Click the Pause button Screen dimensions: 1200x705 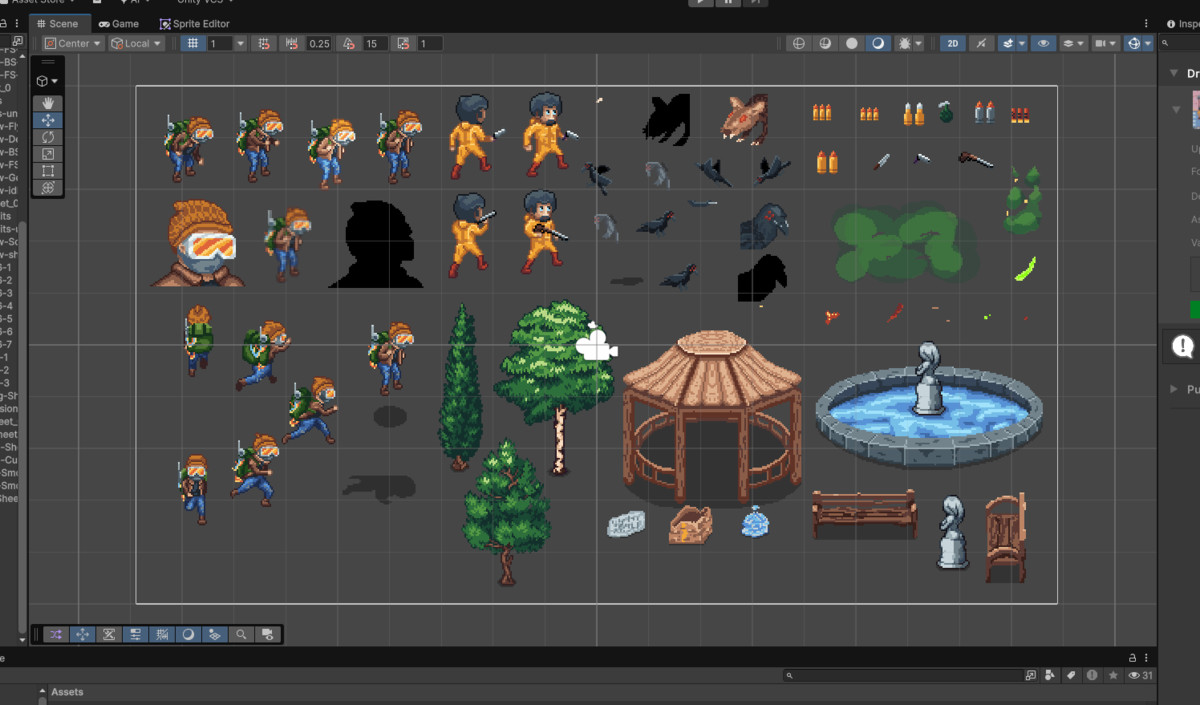(x=729, y=2)
